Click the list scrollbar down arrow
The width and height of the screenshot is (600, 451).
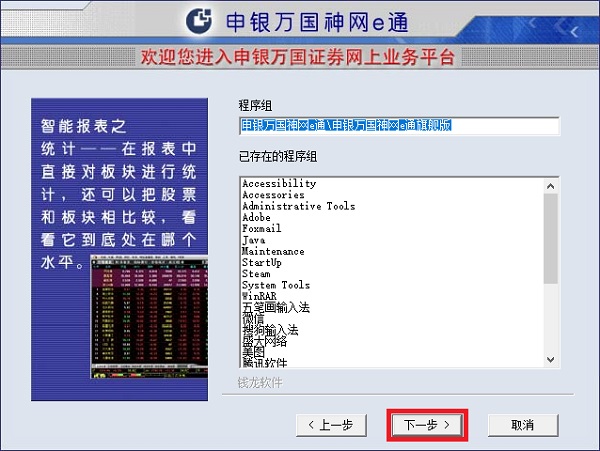[x=551, y=360]
